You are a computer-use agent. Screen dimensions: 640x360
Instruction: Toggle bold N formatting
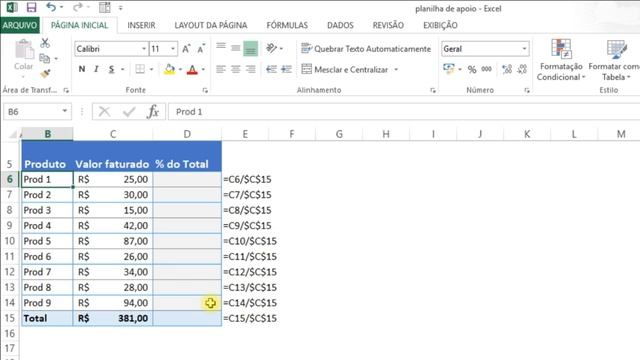click(x=82, y=69)
